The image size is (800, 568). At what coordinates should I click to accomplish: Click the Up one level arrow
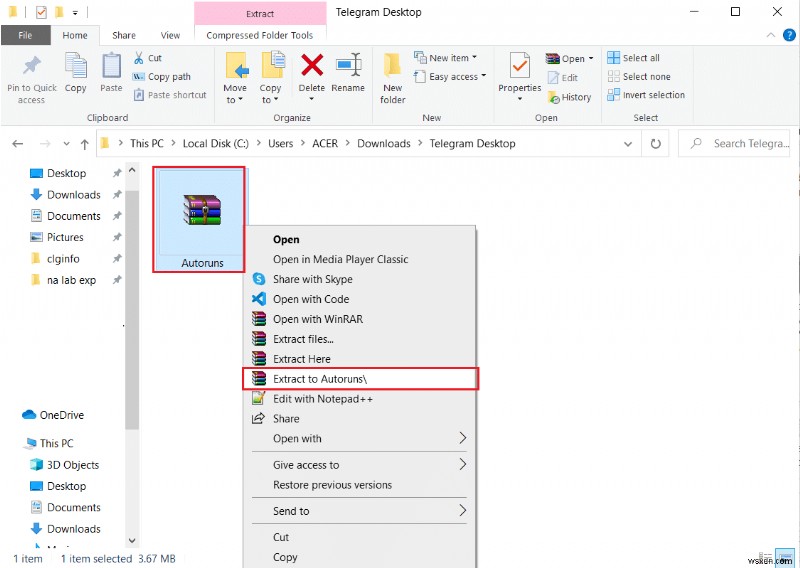(85, 144)
